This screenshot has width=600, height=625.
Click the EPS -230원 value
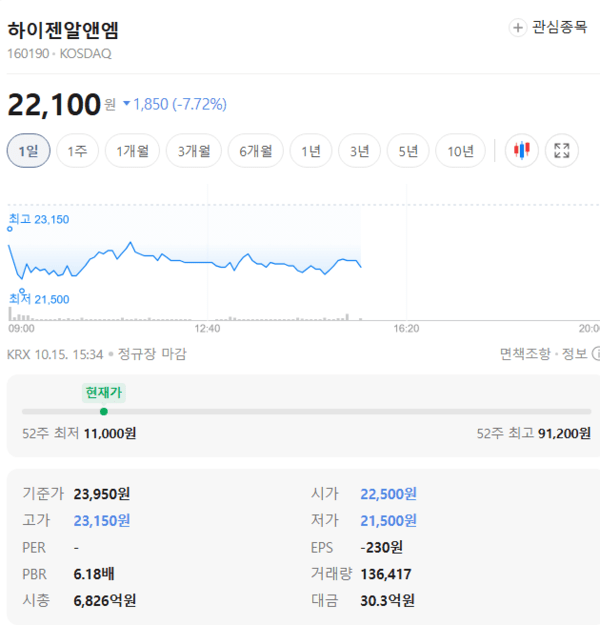tap(382, 547)
